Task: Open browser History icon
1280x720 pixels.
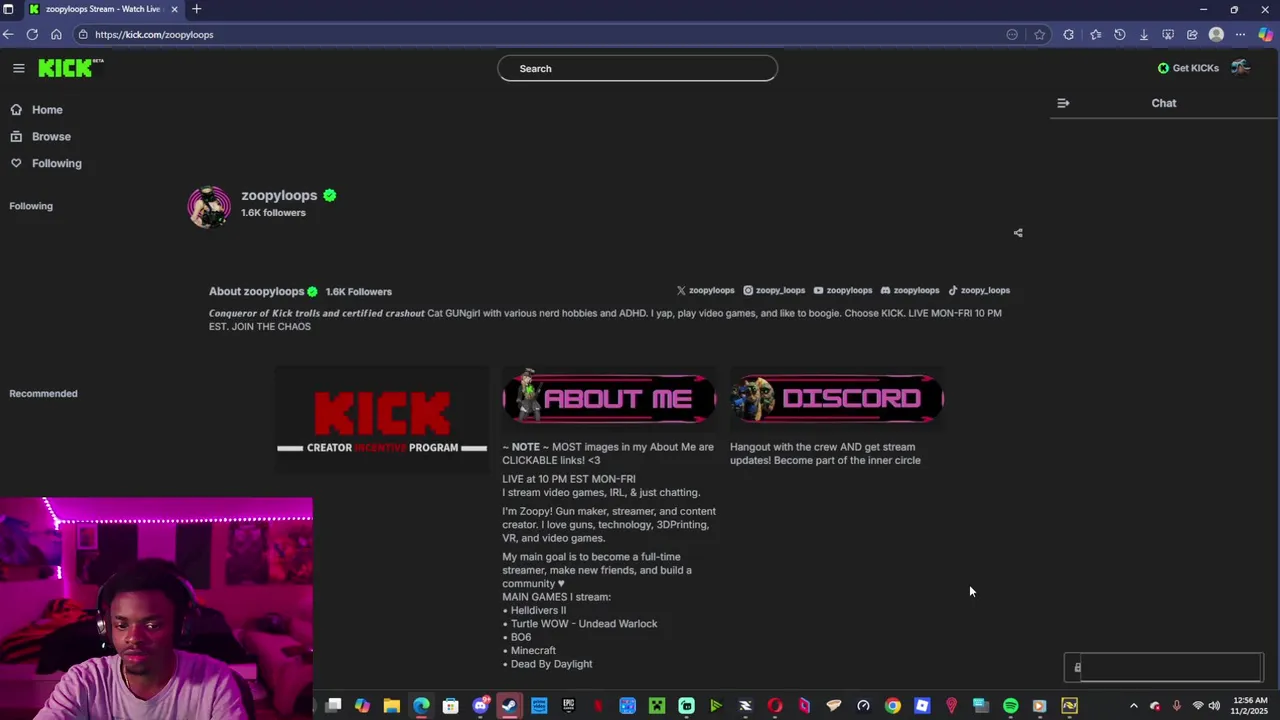Action: click(x=1119, y=34)
